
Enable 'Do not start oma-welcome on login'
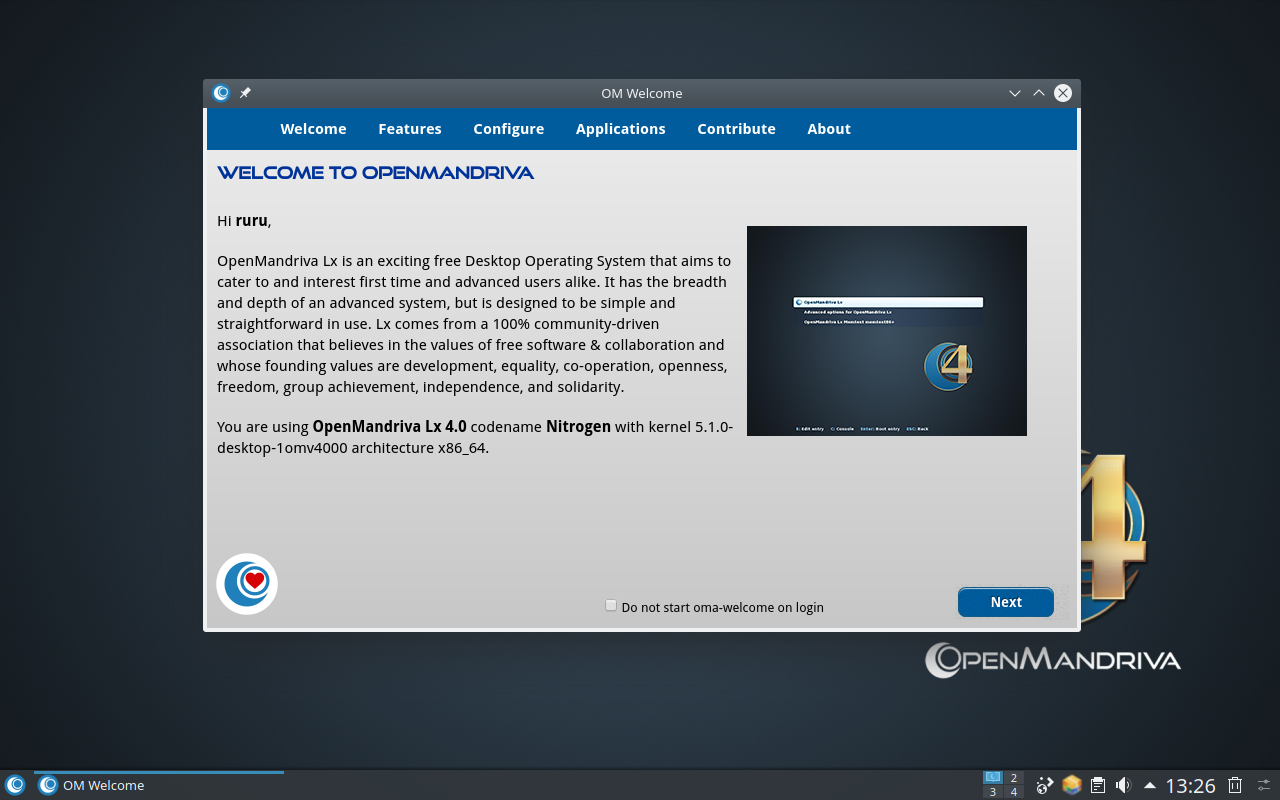(611, 605)
